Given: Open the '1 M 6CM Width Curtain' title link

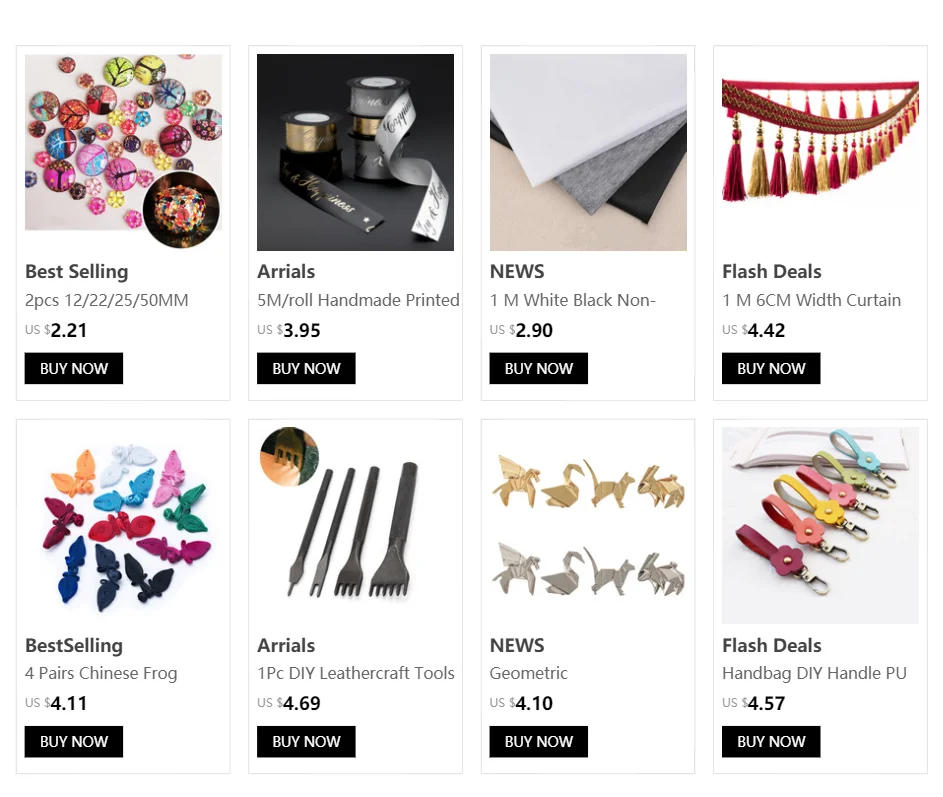Looking at the screenshot, I should click(812, 300).
